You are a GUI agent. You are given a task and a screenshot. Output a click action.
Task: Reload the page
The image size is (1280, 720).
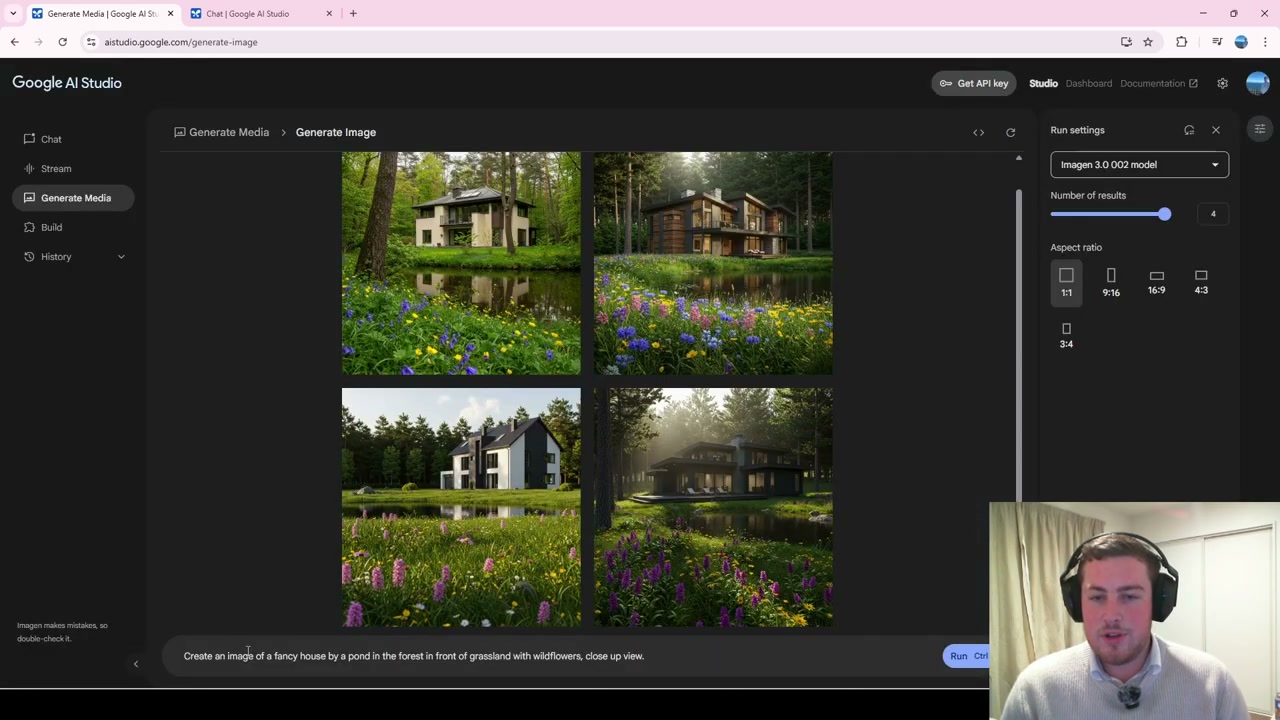click(62, 42)
